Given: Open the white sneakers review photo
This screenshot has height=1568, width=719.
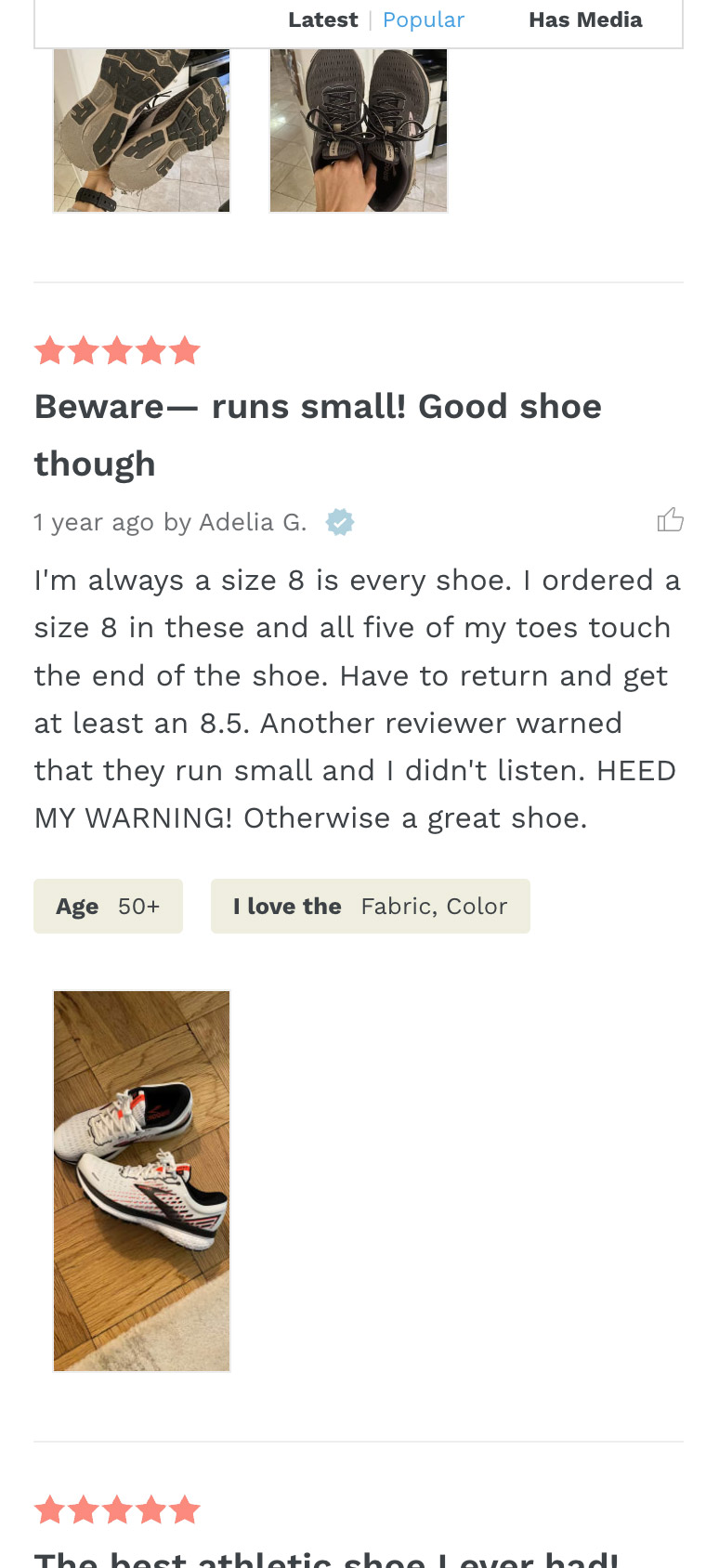Looking at the screenshot, I should tap(141, 1181).
